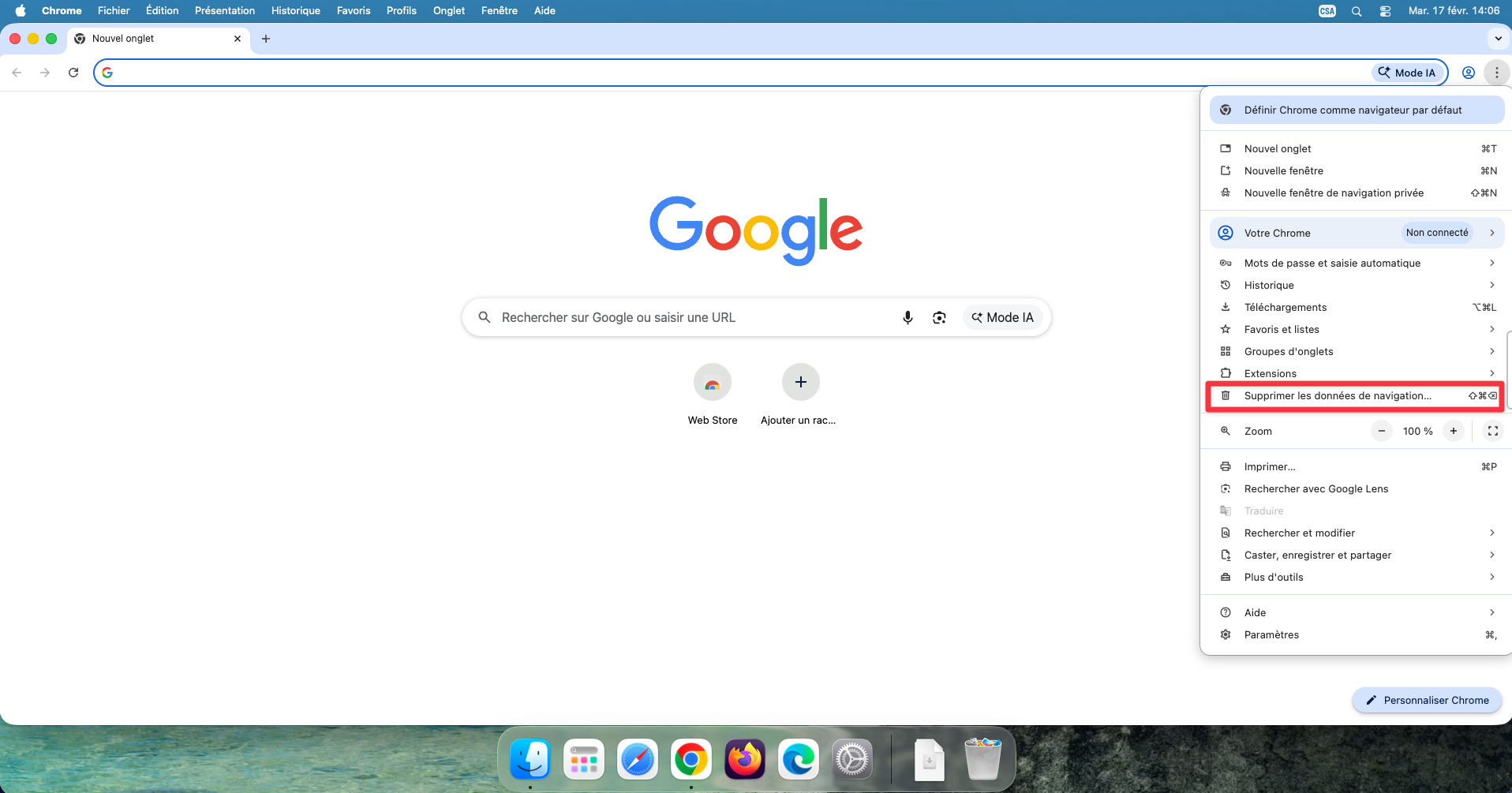Open the Onglet menu in menu bar
This screenshot has width=1512, height=793.
click(x=449, y=10)
